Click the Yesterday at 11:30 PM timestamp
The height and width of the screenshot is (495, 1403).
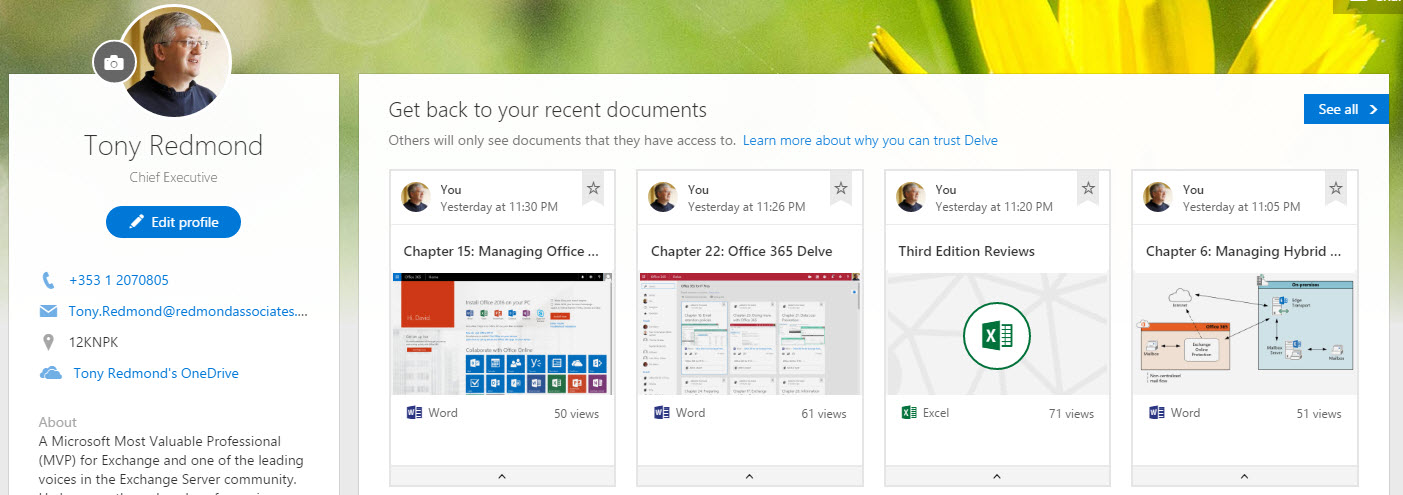(x=499, y=207)
